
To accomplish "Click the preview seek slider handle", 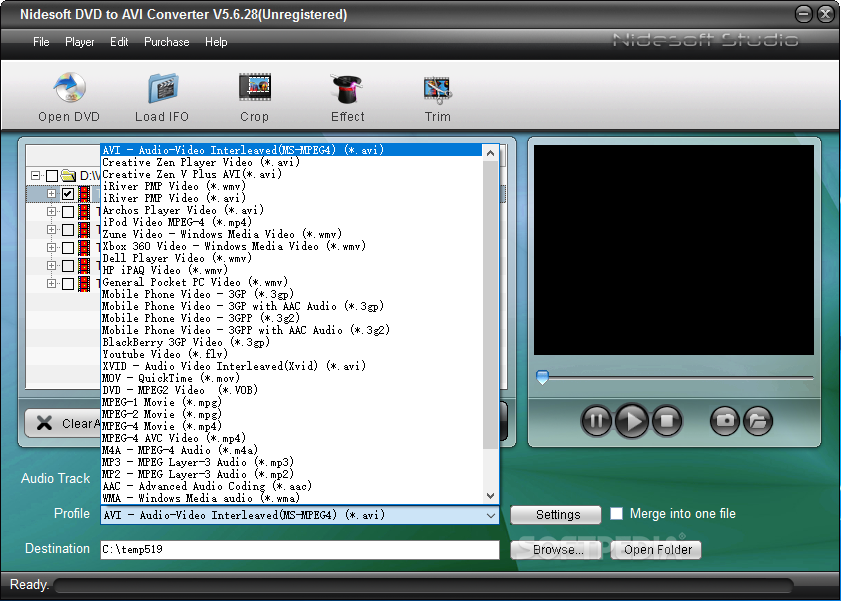I will click(542, 377).
